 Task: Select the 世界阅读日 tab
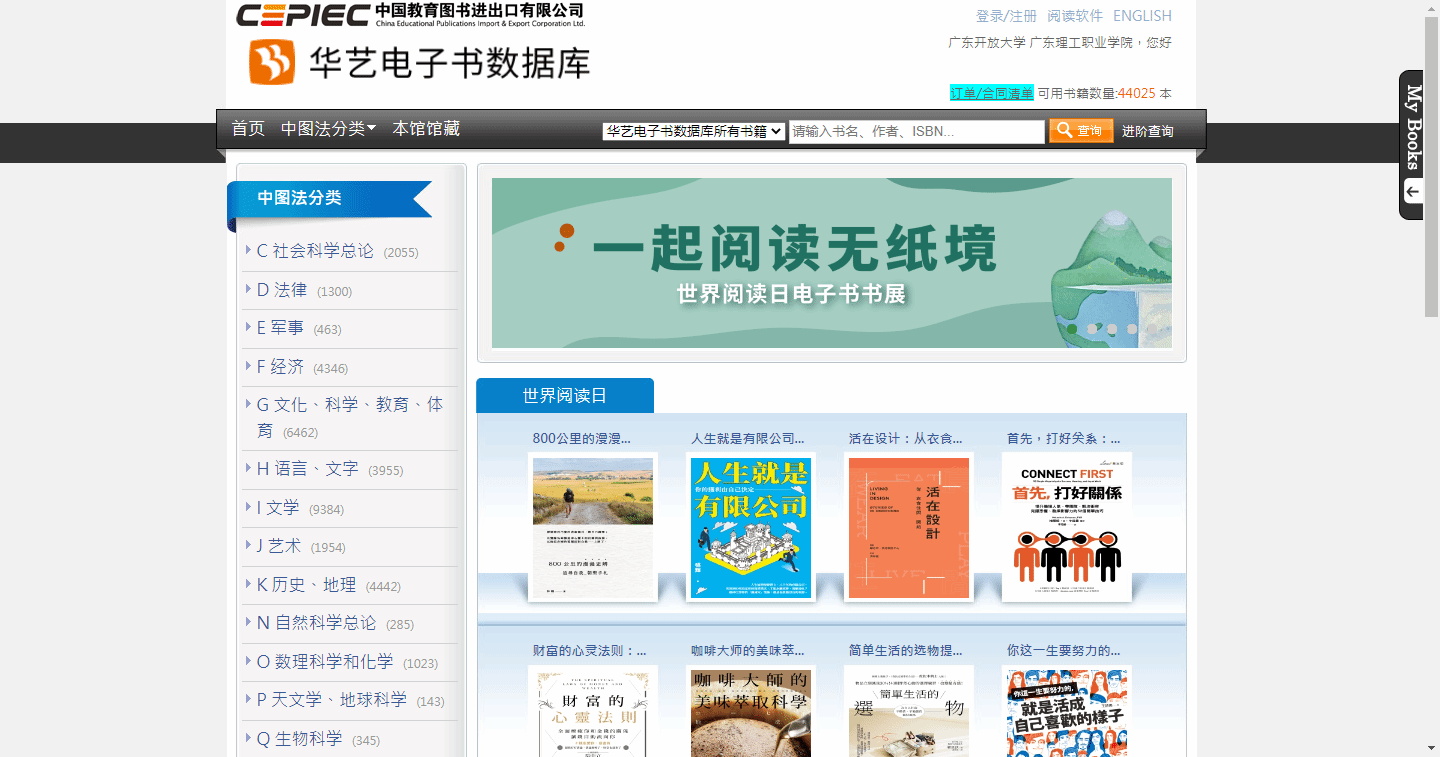point(565,396)
